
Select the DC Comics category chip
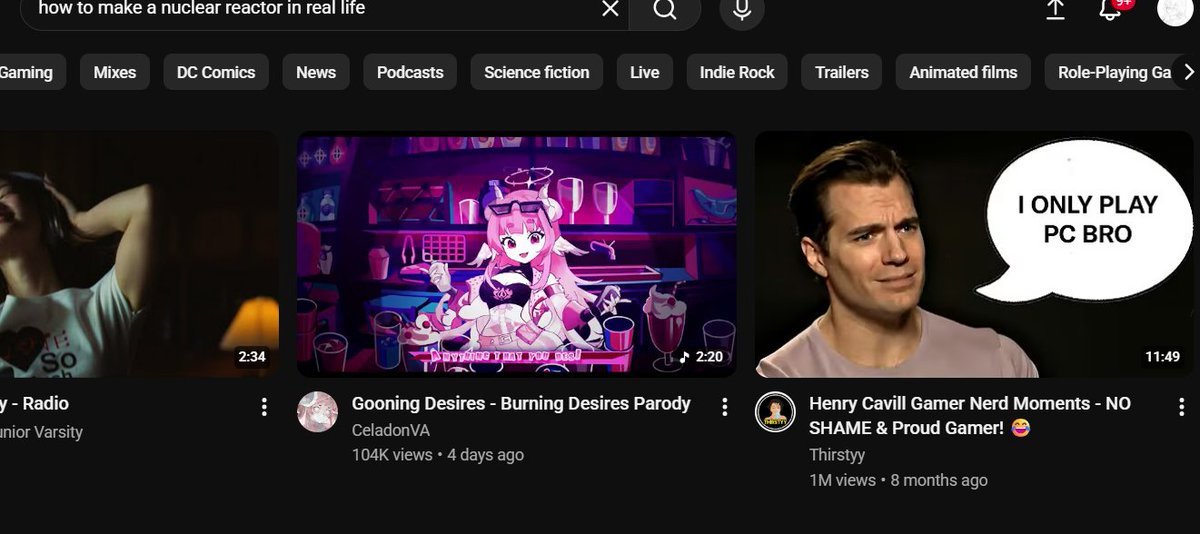(216, 72)
